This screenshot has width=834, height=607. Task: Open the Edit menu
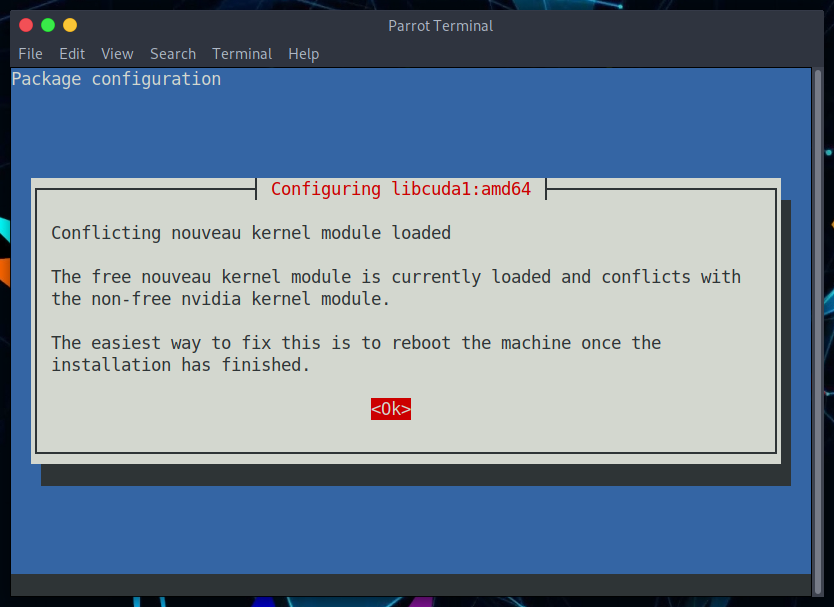point(72,54)
